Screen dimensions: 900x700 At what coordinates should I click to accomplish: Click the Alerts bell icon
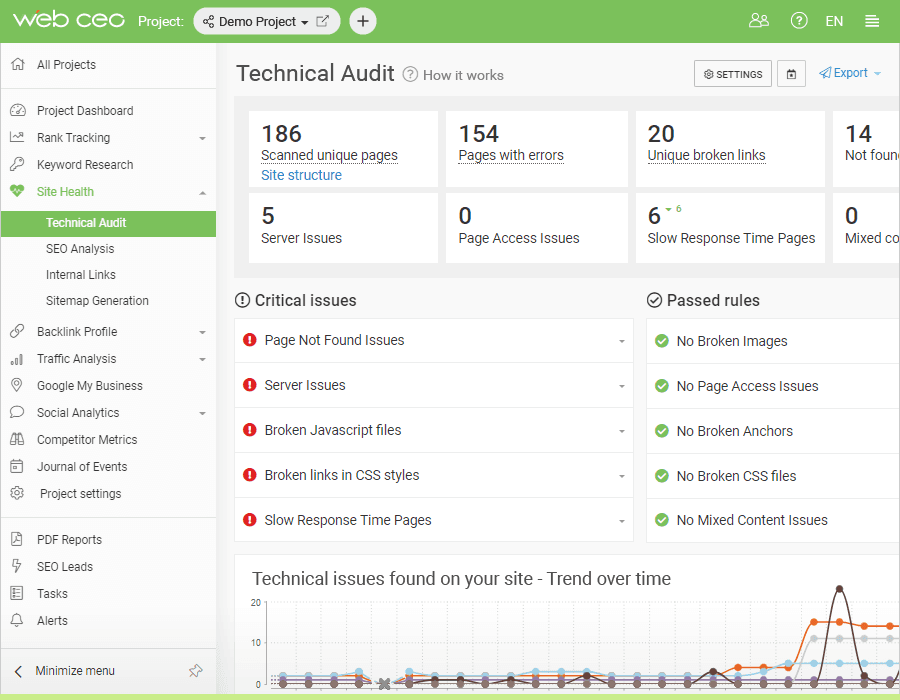tap(17, 620)
